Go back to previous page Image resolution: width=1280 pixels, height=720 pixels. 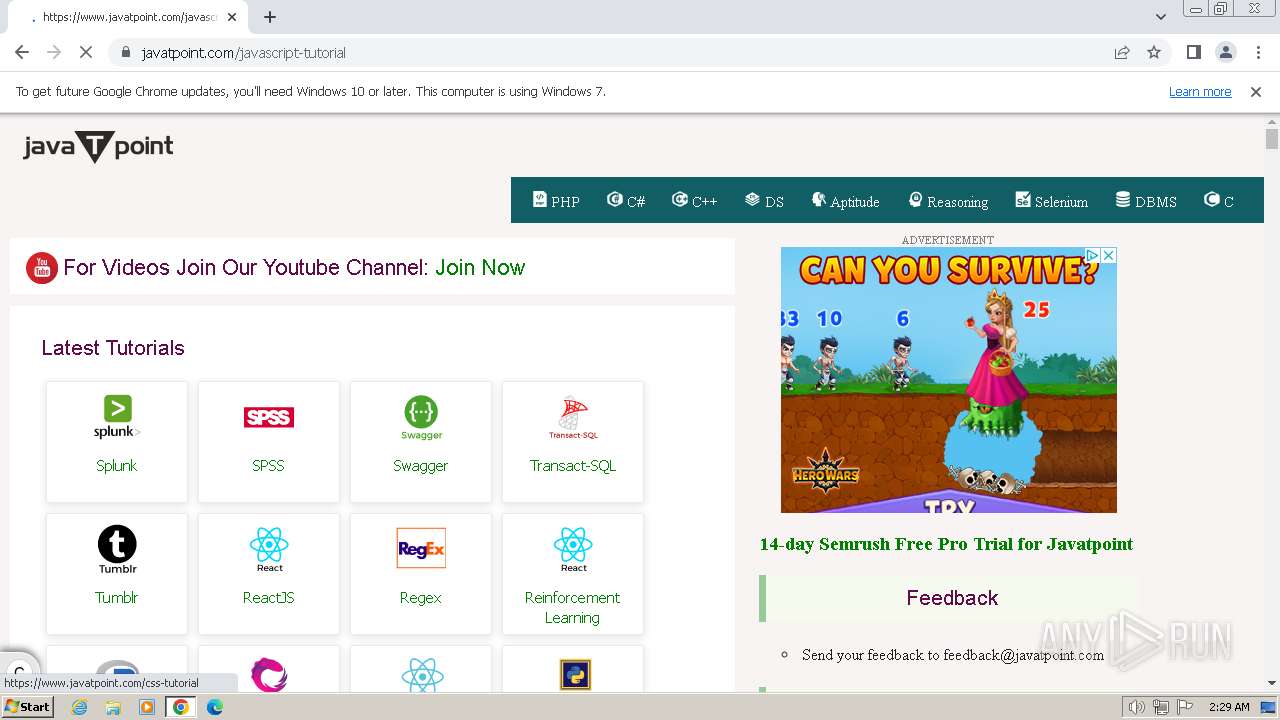(x=22, y=52)
